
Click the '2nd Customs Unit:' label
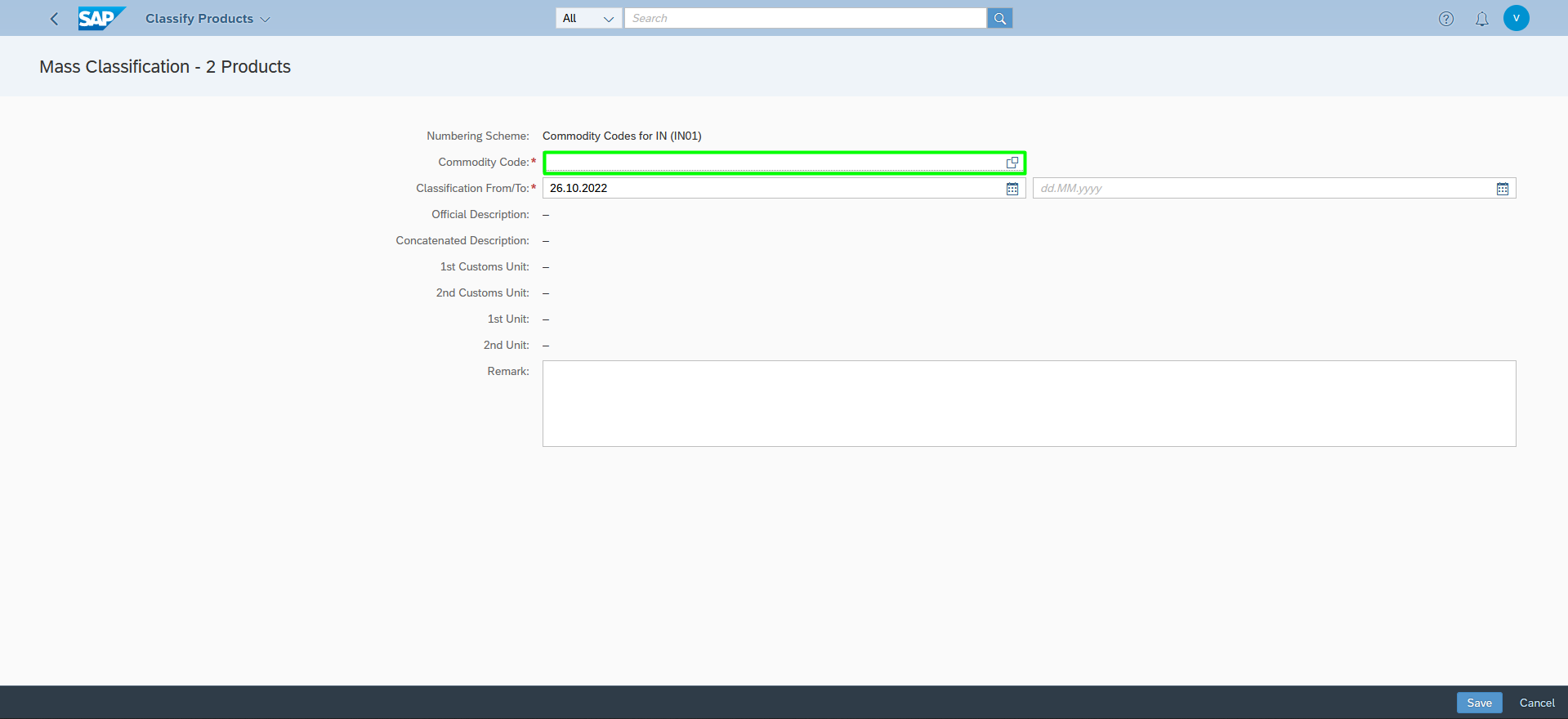click(x=483, y=293)
